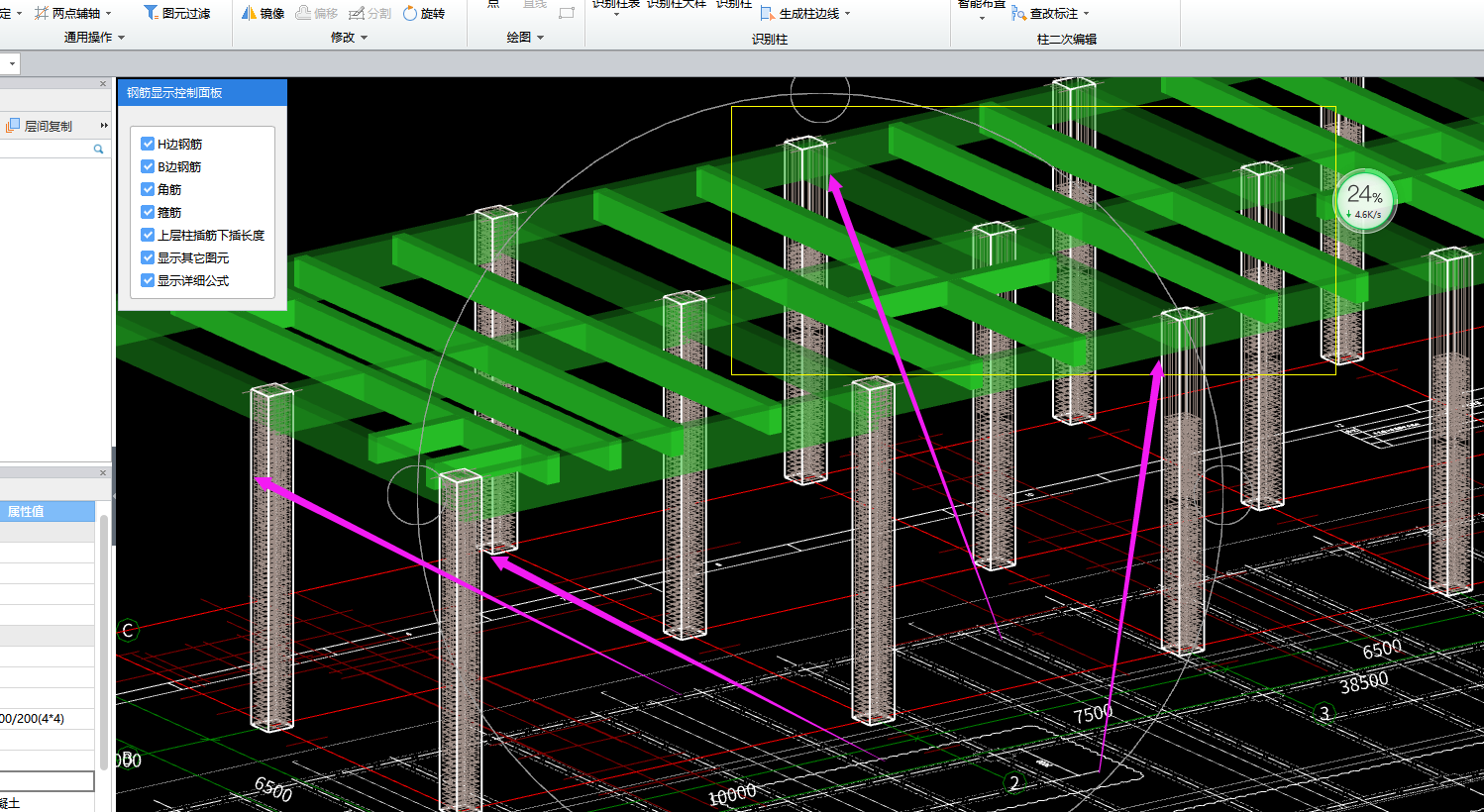Open the 图元过滤 element filter
The image size is (1484, 812).
click(x=177, y=13)
